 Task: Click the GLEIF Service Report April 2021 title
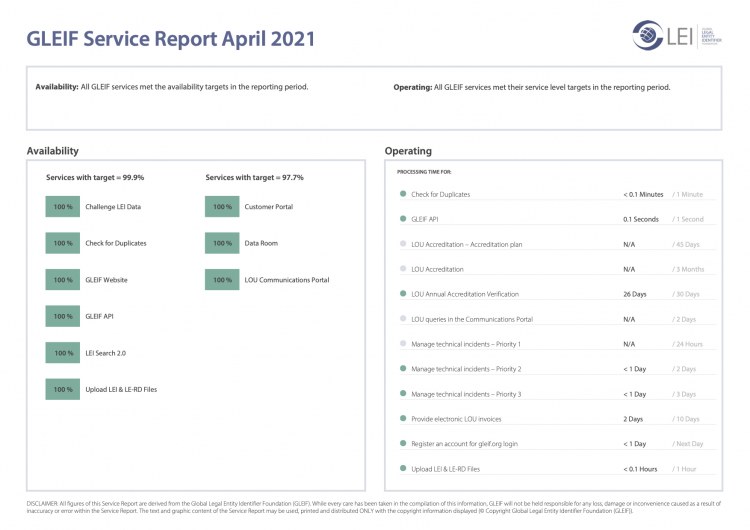tap(170, 39)
